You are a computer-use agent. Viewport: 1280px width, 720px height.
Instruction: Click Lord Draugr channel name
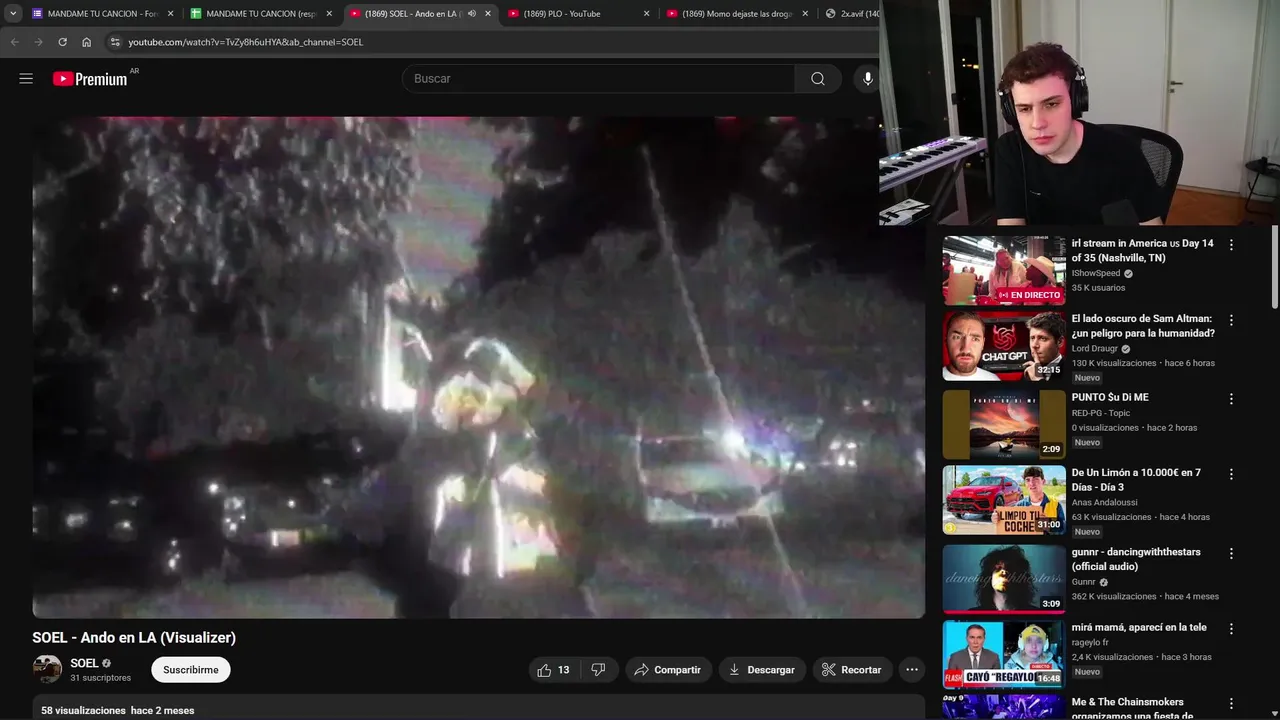(x=1095, y=349)
